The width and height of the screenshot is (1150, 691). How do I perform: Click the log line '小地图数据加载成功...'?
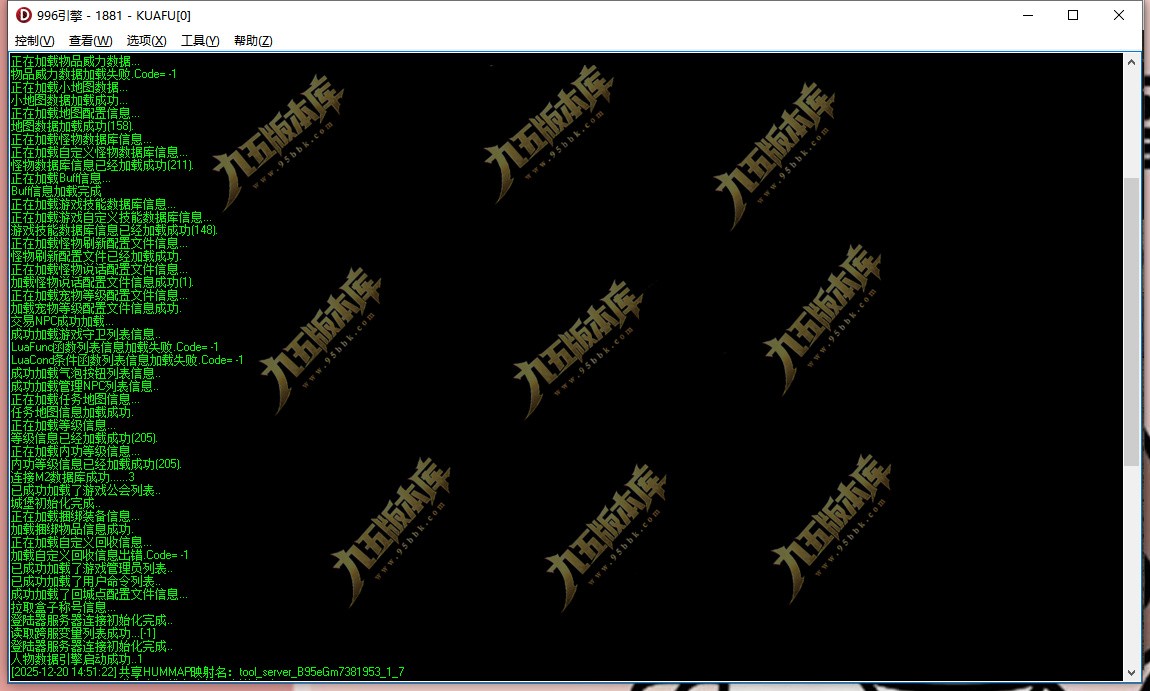tap(69, 100)
